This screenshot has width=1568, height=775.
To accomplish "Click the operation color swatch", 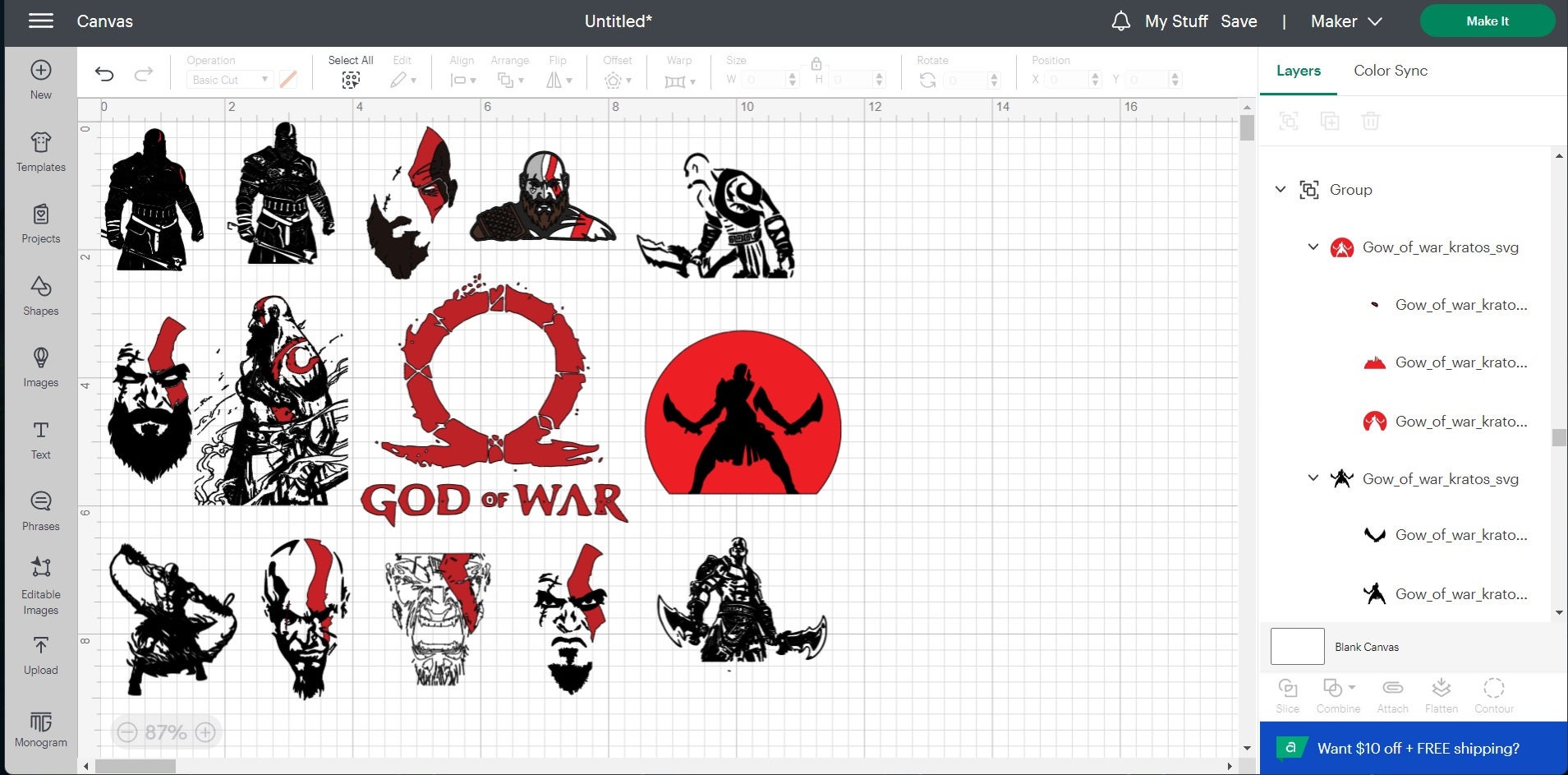I will click(x=288, y=80).
